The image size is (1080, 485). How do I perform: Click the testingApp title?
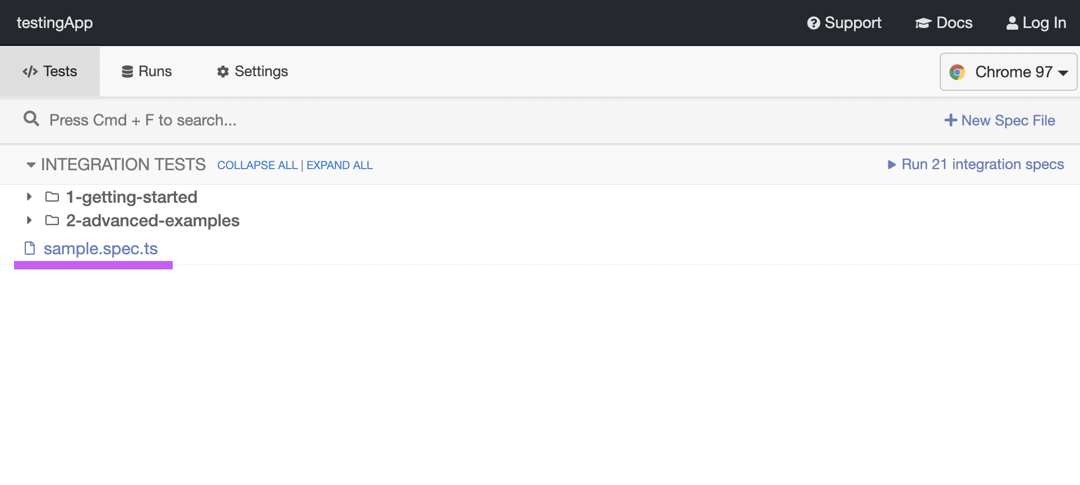(54, 23)
